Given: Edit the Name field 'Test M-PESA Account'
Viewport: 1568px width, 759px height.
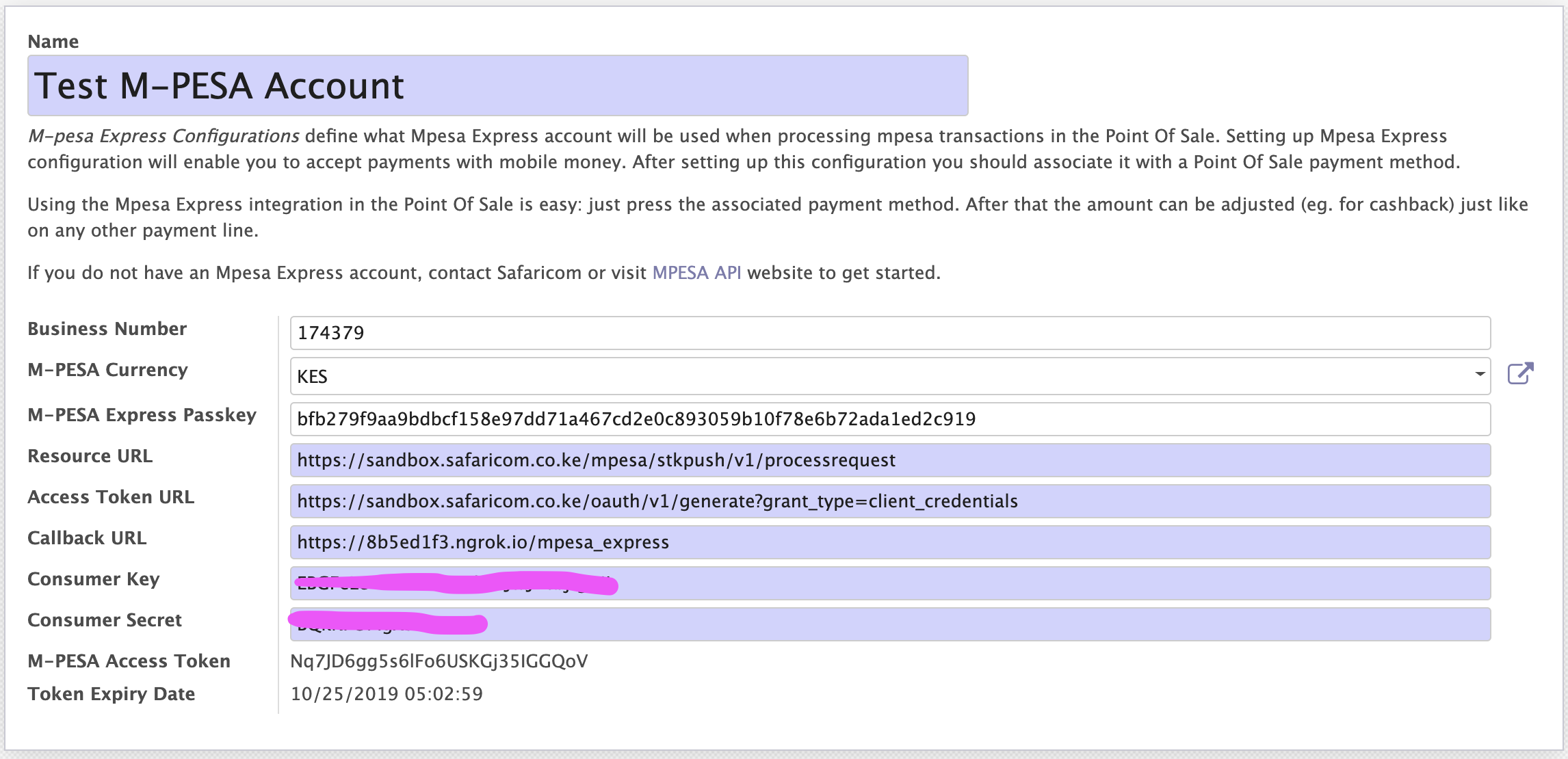Looking at the screenshot, I should pyautogui.click(x=497, y=85).
